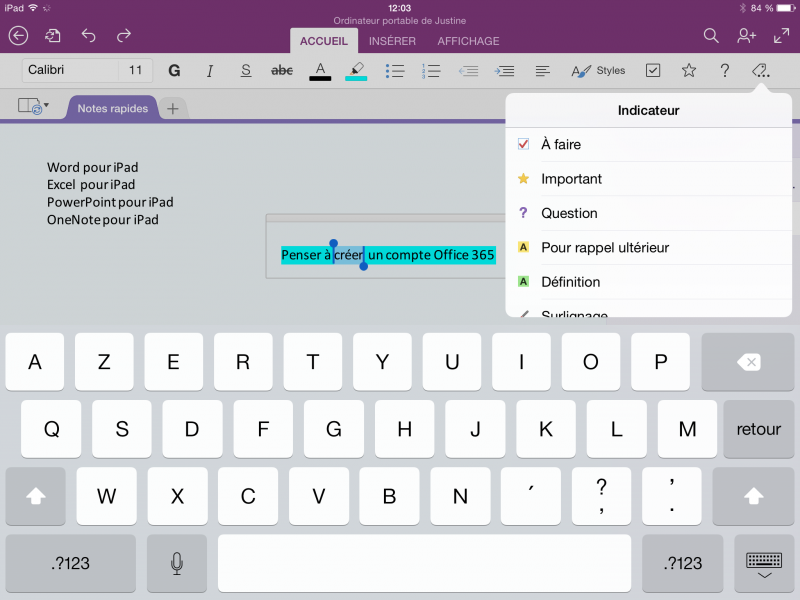The height and width of the screenshot is (600, 800).
Task: Switch to the ACCUEIL tab
Action: [323, 41]
